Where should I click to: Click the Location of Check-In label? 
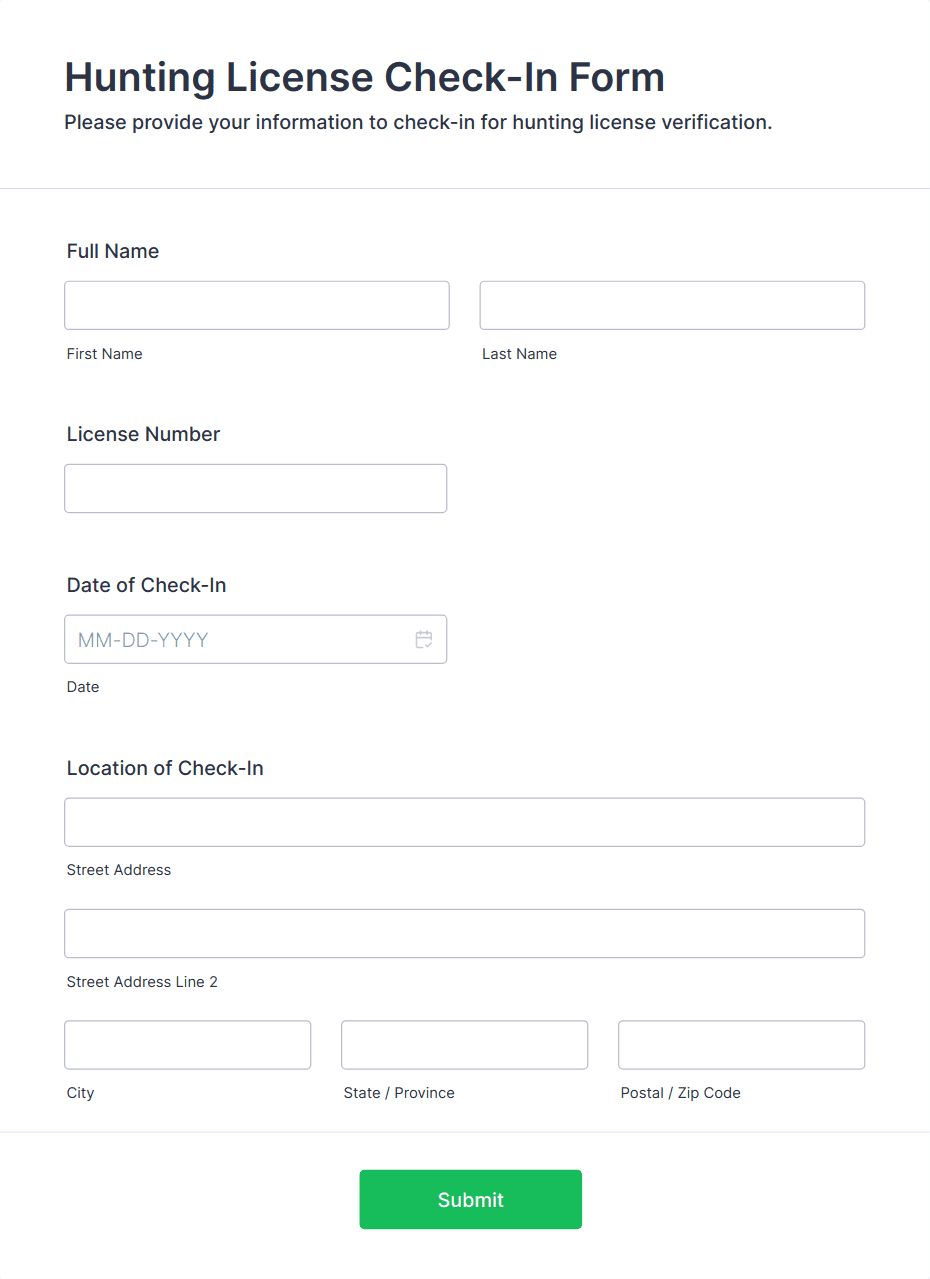tap(165, 768)
